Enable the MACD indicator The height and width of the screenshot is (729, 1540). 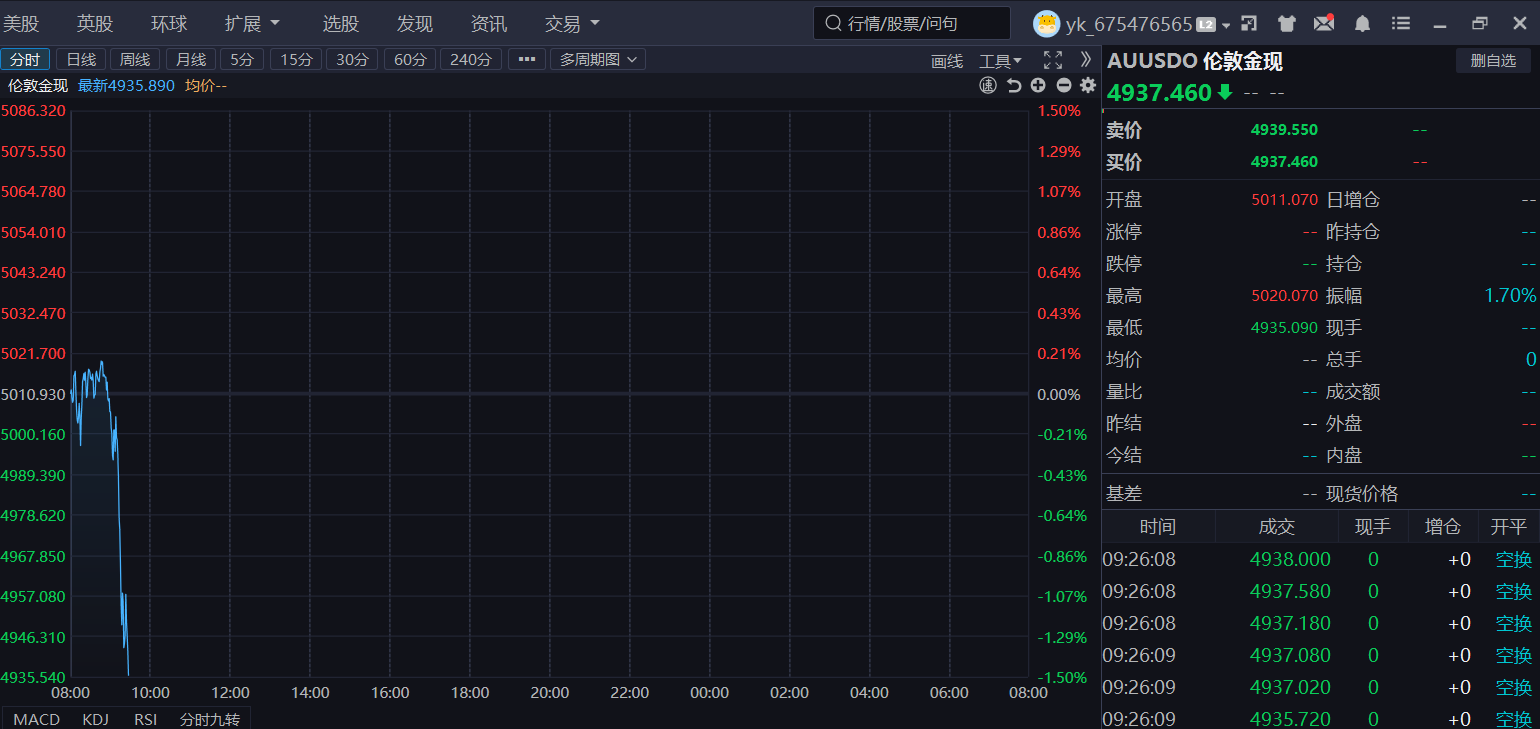coord(36,719)
